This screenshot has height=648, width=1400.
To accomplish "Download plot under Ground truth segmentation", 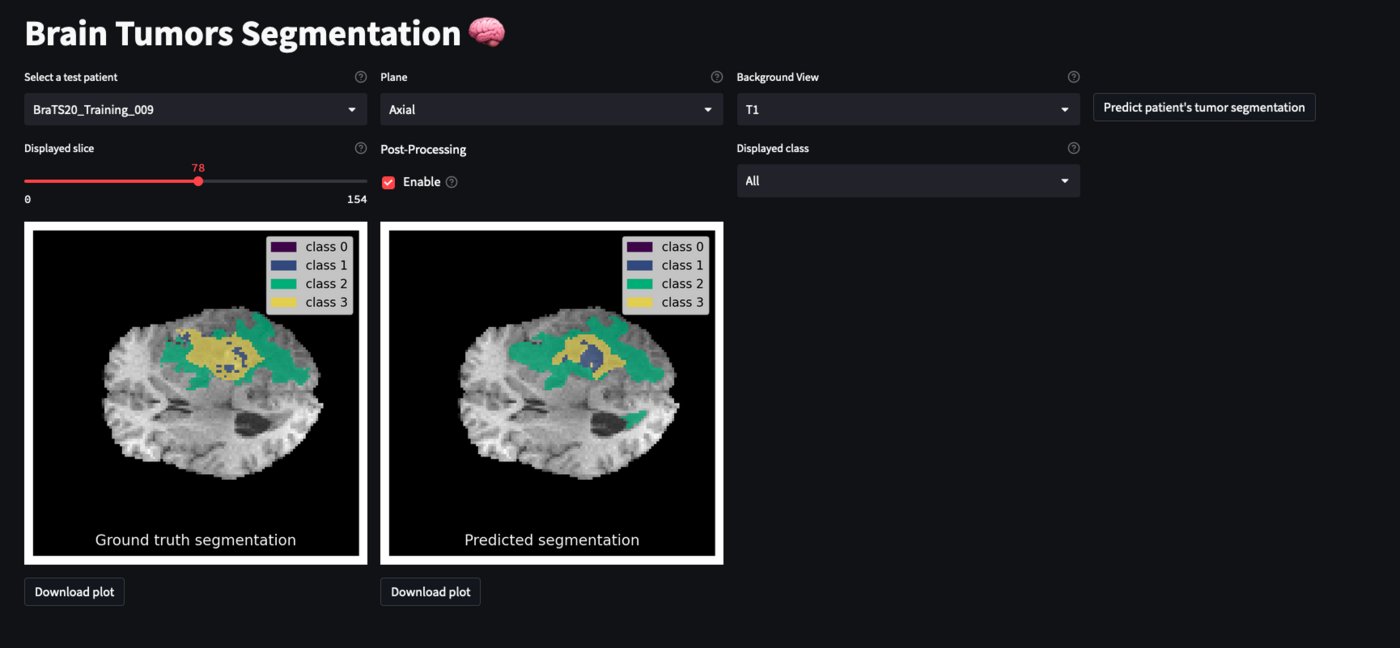I will tap(74, 592).
